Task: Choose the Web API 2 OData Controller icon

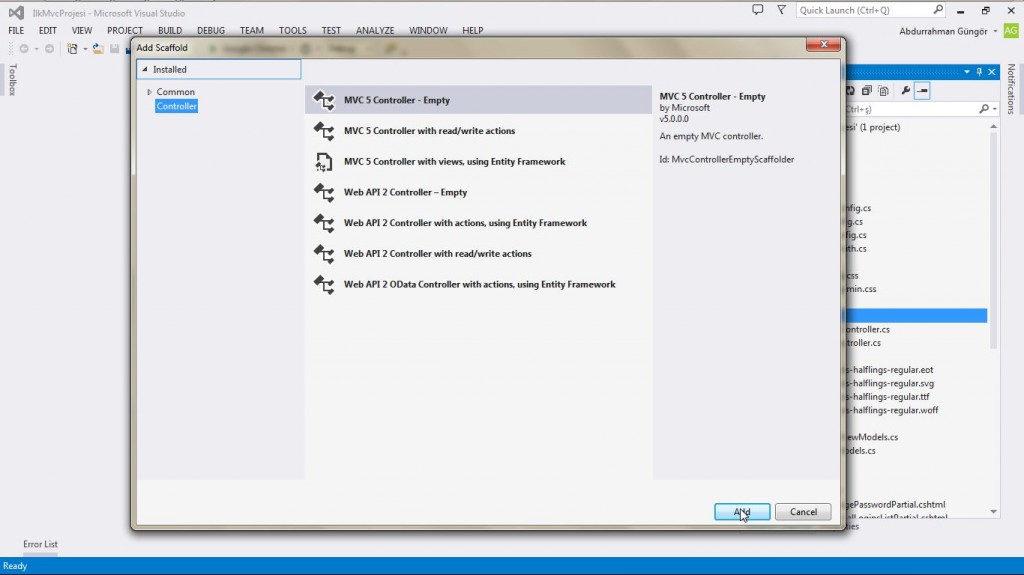Action: point(323,285)
